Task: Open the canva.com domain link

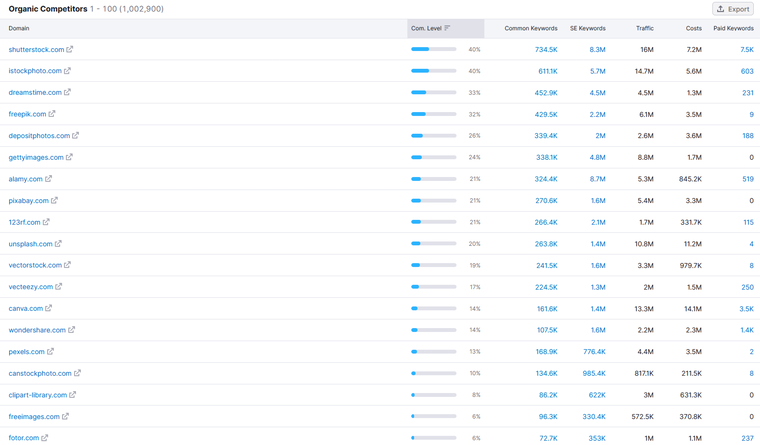Action: pyautogui.click(x=26, y=308)
